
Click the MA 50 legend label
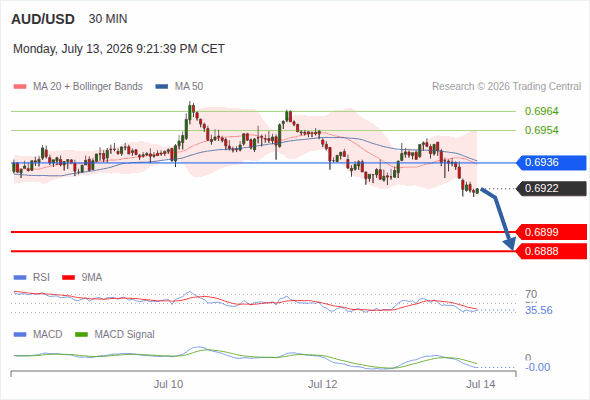click(189, 87)
